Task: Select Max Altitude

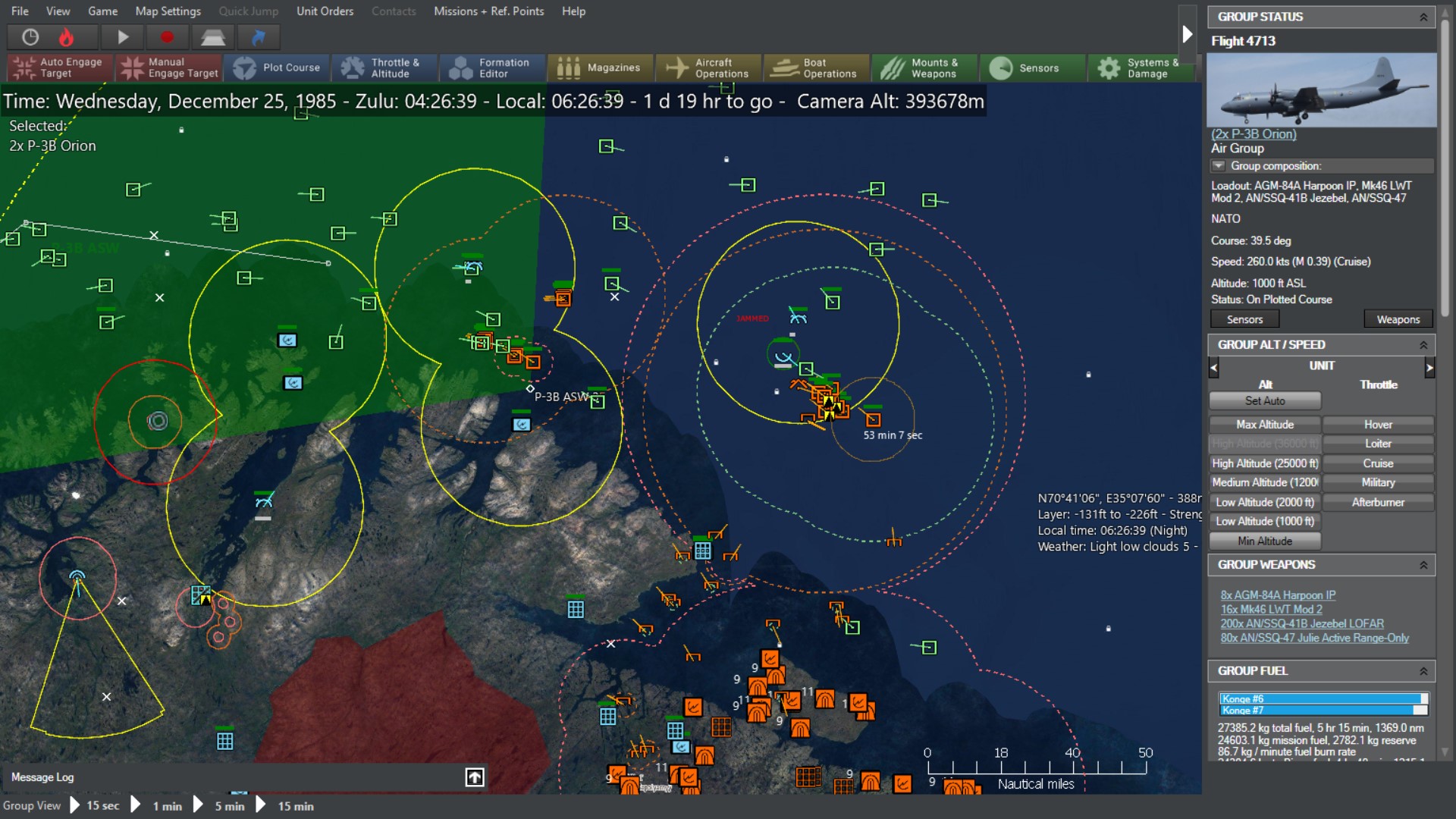Action: pos(1265,425)
